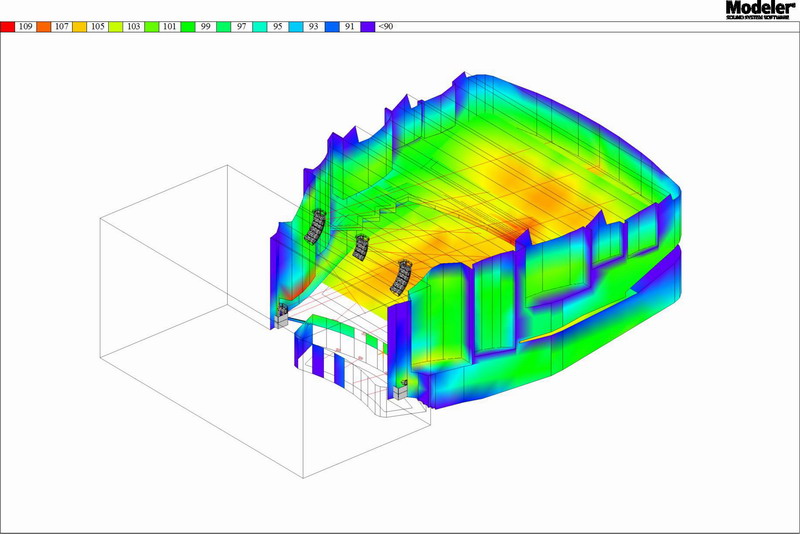
Task: Select the orange 107 legend swatch
Action: [x=44, y=27]
